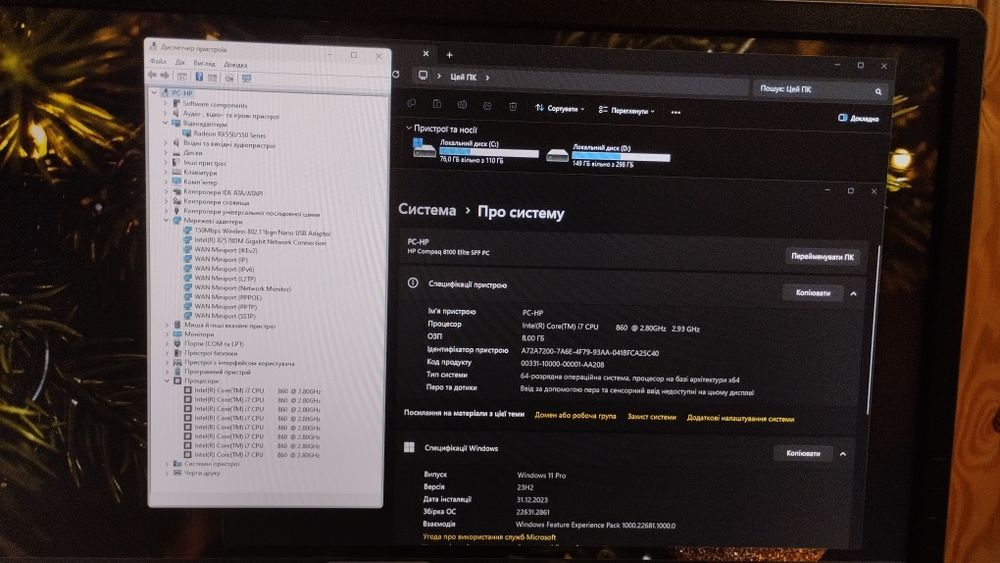Click the magnifier icon in Explorer search box
This screenshot has height=563, width=1000.
point(878,92)
